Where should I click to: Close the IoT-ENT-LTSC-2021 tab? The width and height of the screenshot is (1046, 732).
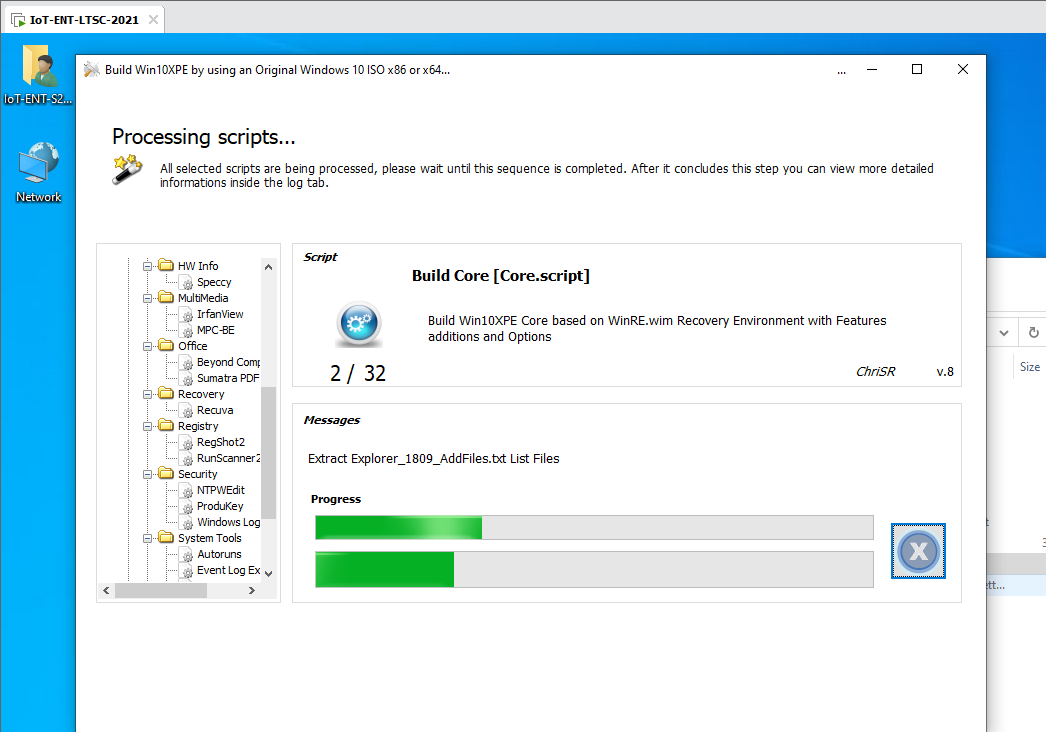(x=153, y=19)
